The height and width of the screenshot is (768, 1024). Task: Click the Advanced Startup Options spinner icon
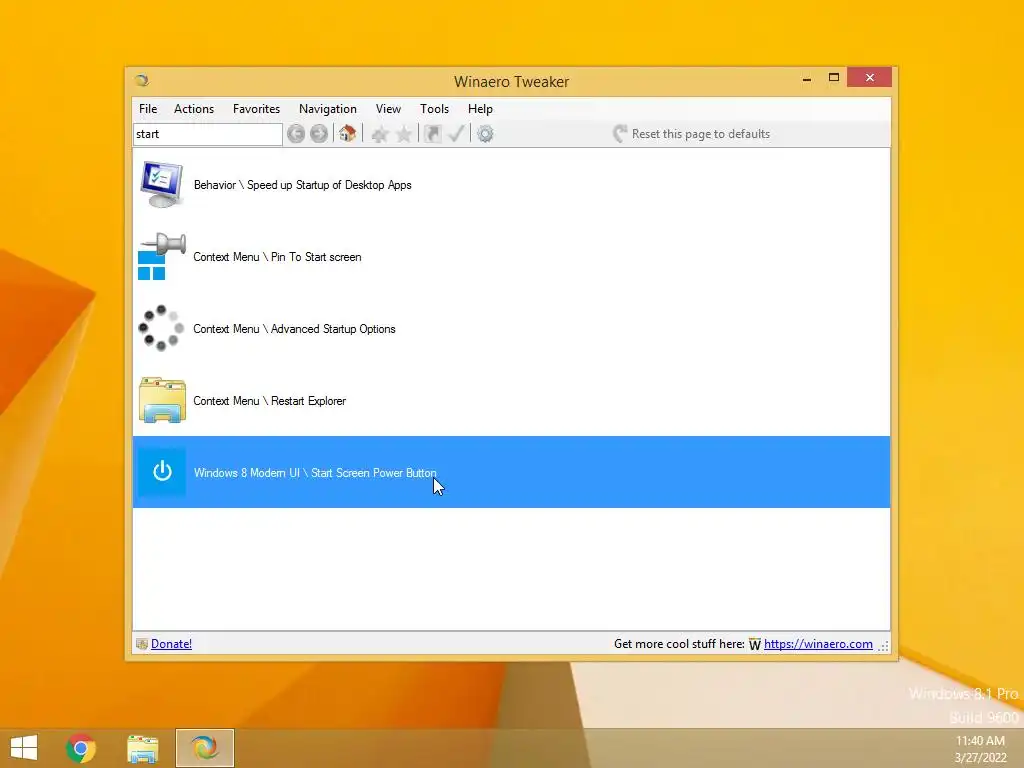162,328
